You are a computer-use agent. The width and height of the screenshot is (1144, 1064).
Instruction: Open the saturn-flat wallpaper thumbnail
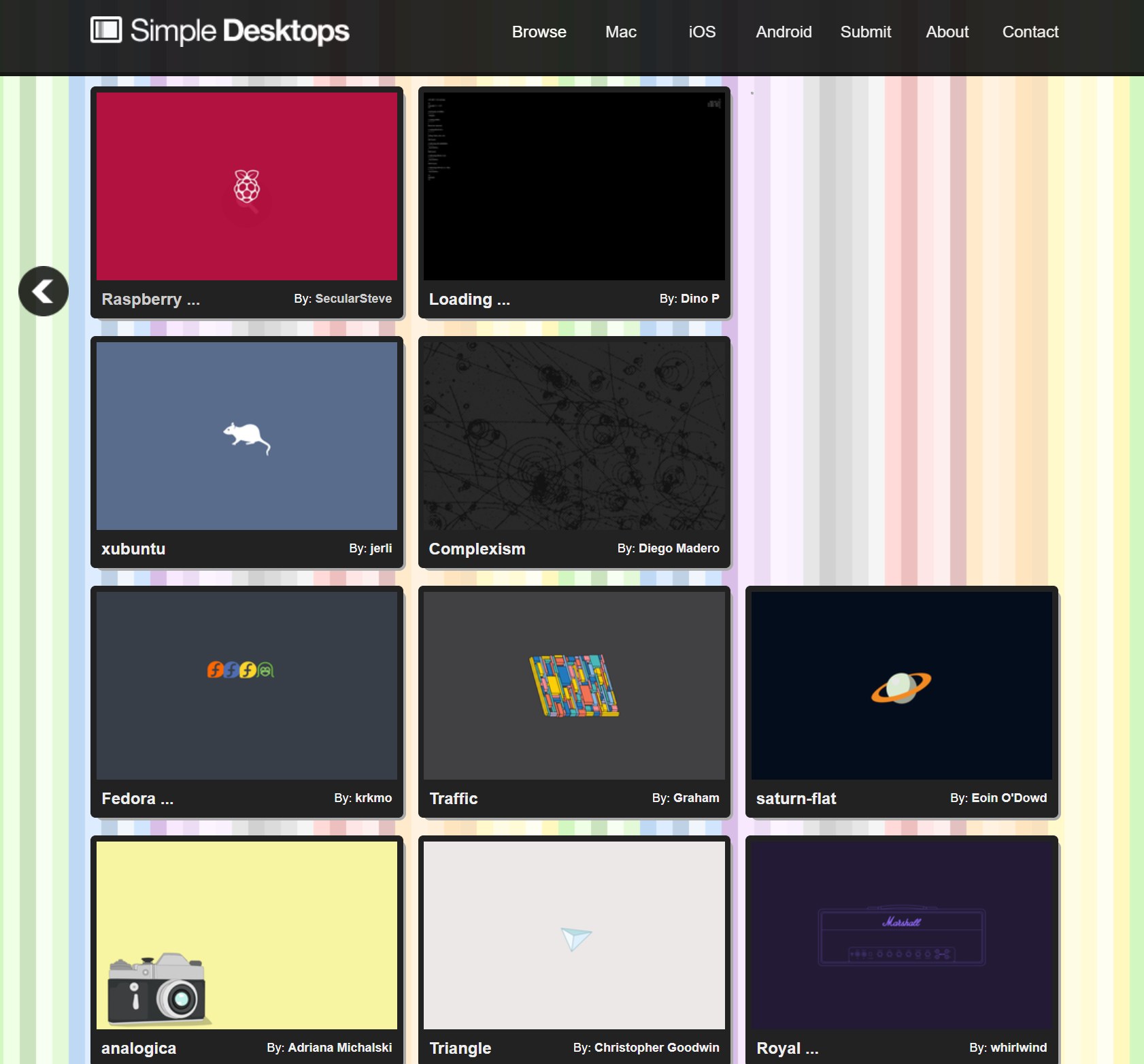[x=901, y=686]
